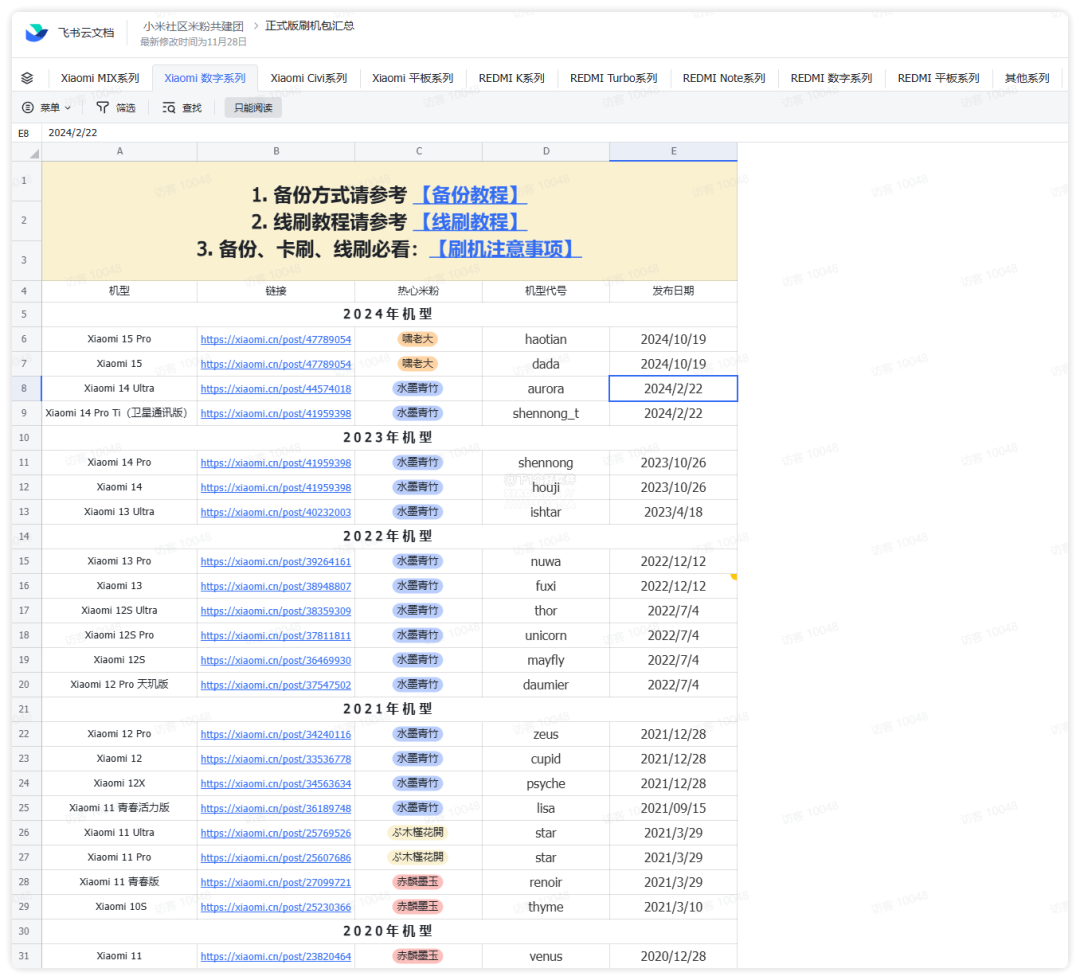Click the filter funnel icon
1080x980 pixels.
pyautogui.click(x=103, y=107)
